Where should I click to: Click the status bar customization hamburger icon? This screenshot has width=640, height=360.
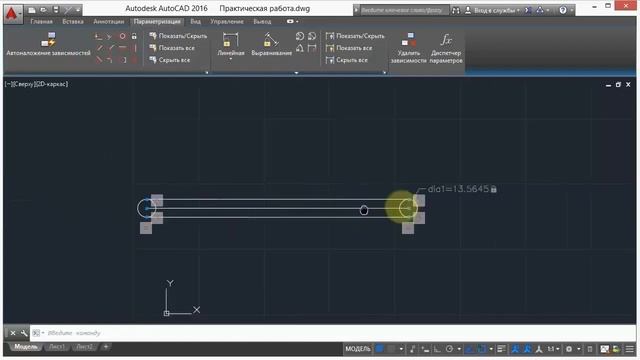630,349
